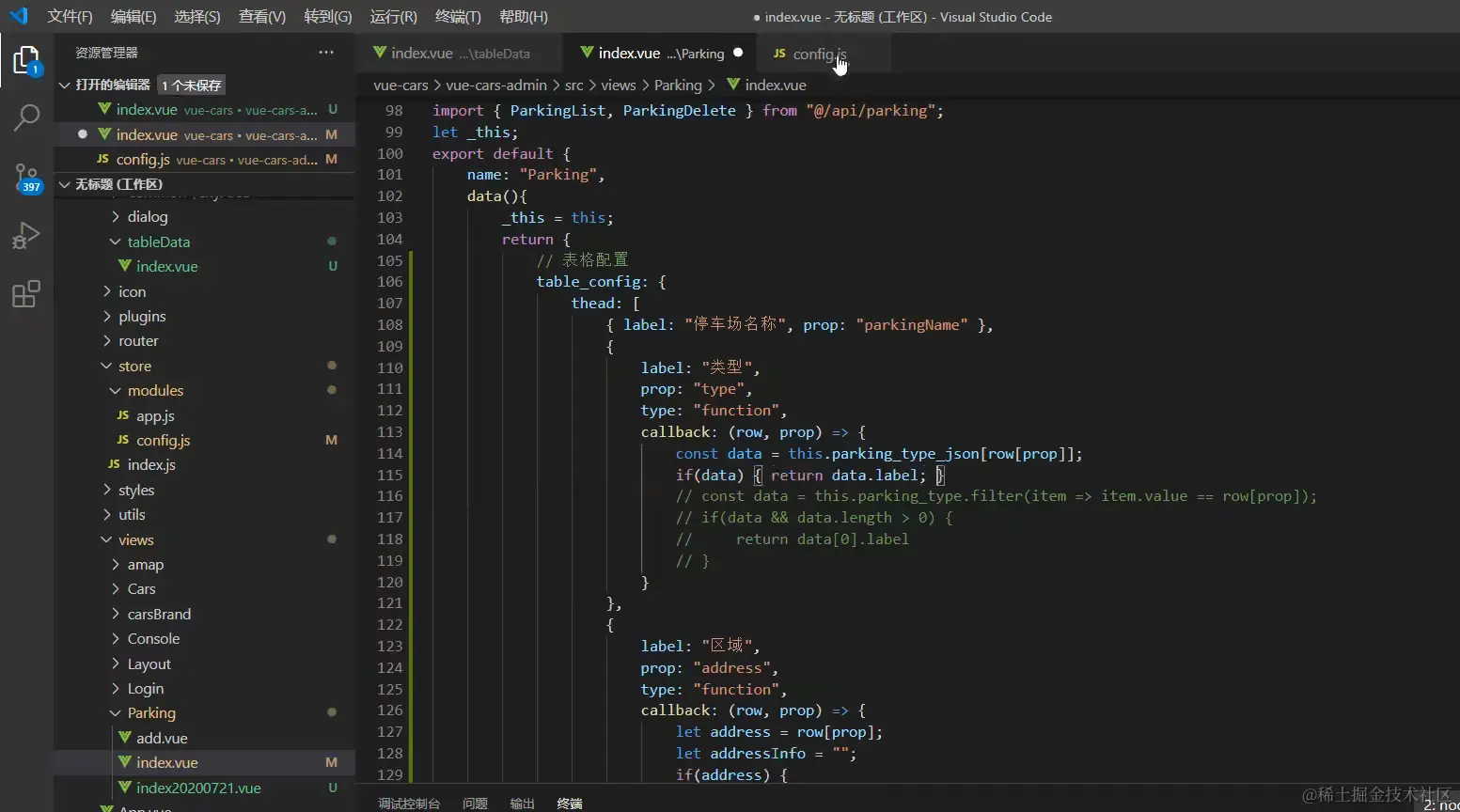Image resolution: width=1460 pixels, height=812 pixels.
Task: Open the 查看(V) menu
Action: [262, 17]
